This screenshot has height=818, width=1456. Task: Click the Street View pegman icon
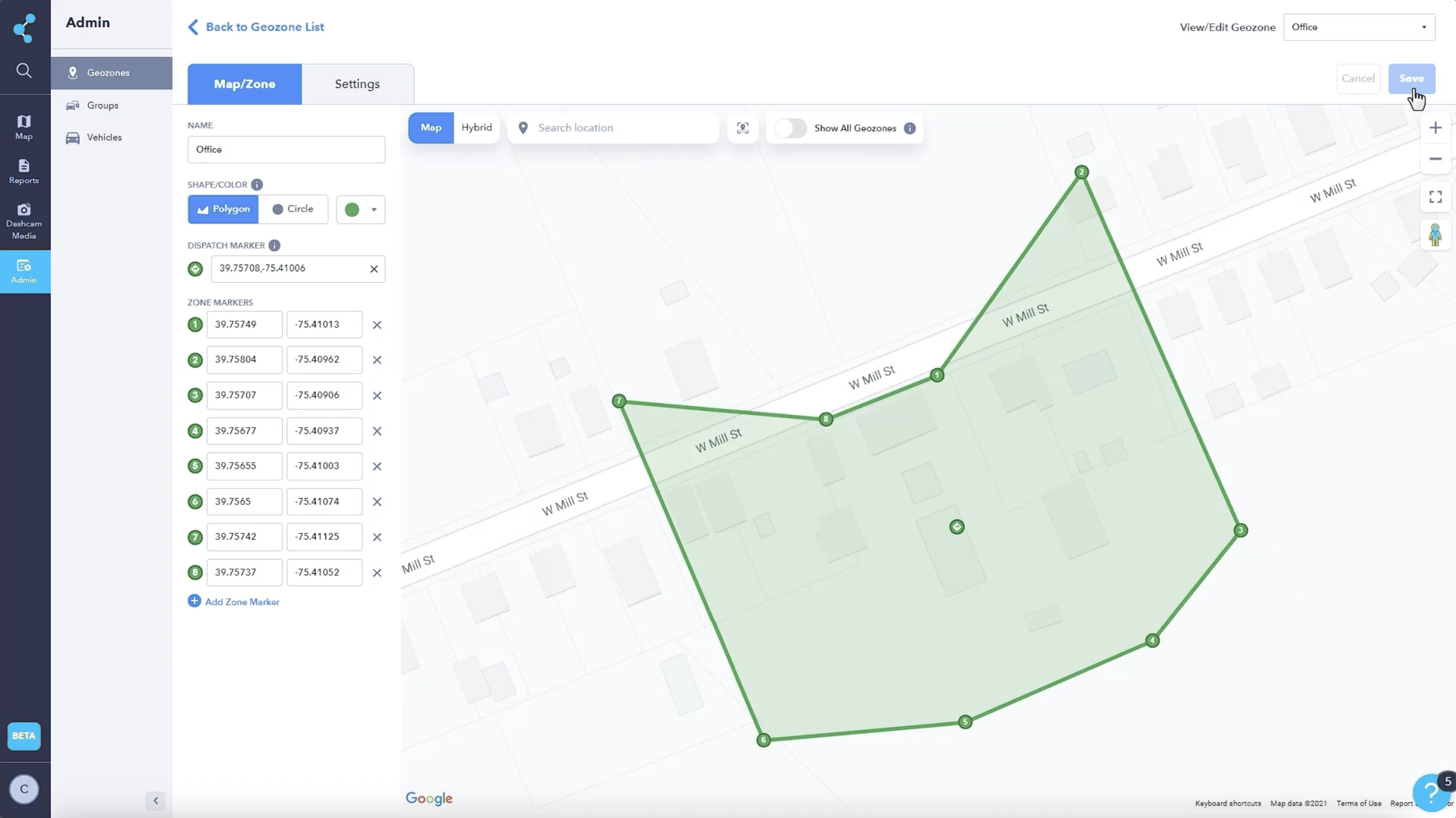coord(1434,234)
